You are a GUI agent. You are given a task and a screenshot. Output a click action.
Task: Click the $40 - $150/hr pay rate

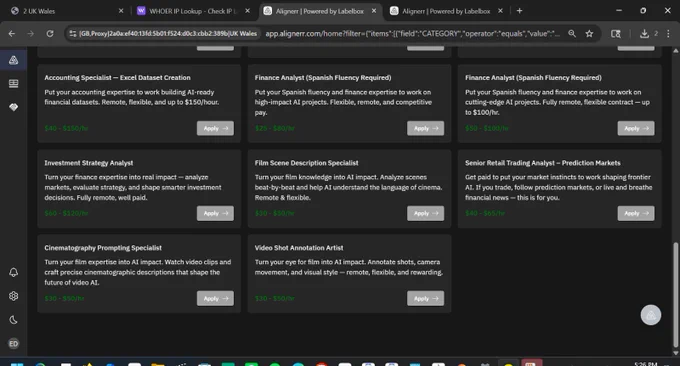click(x=66, y=128)
